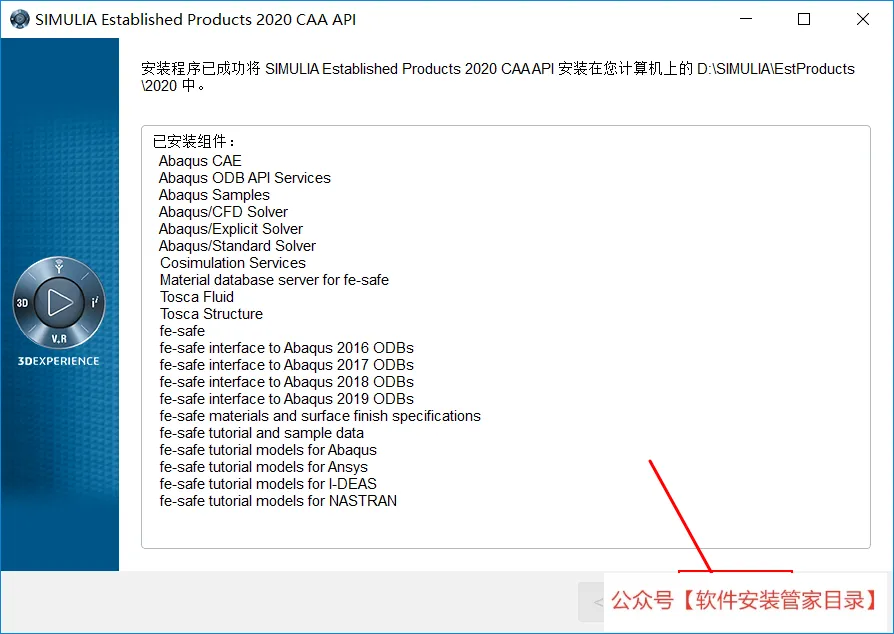Select 'fe-safe tutorial models for Abaqus'
This screenshot has height=634, width=894.
pos(268,450)
